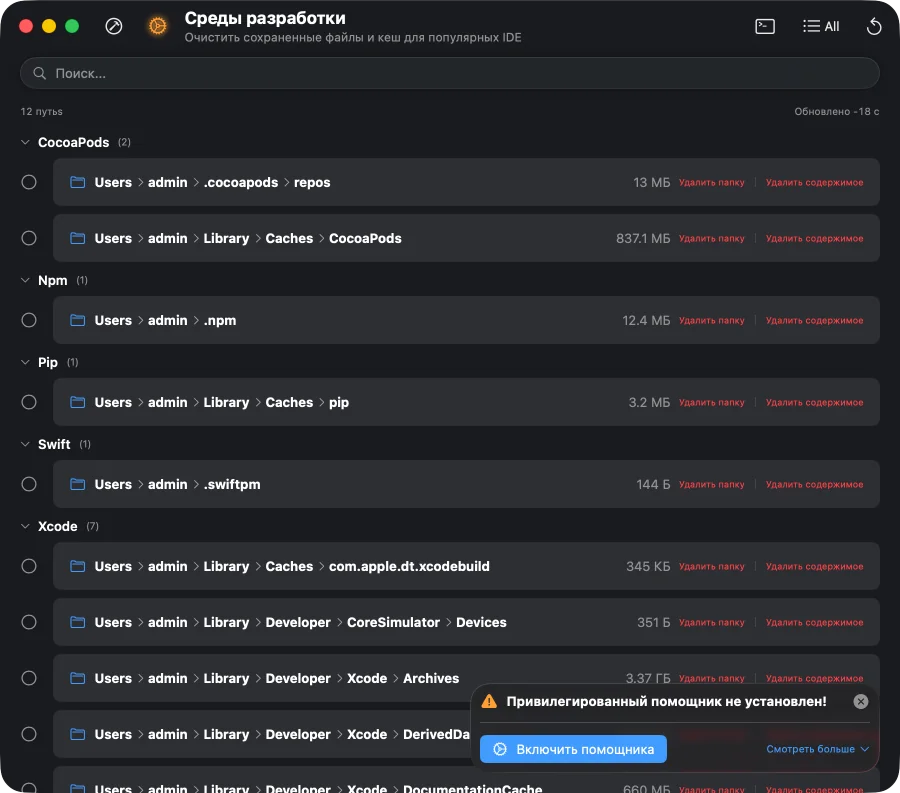
Task: Click Удалить папку for CoreSimulator Devices
Action: [712, 622]
